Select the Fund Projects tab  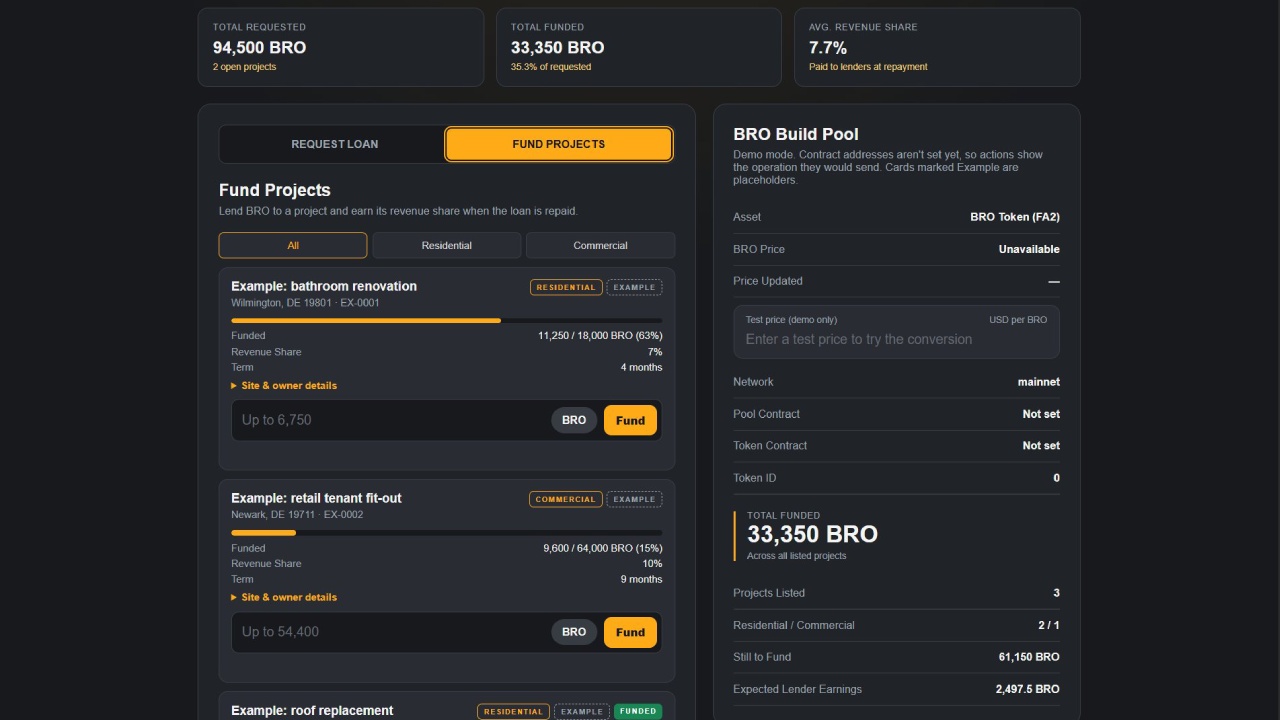point(558,144)
